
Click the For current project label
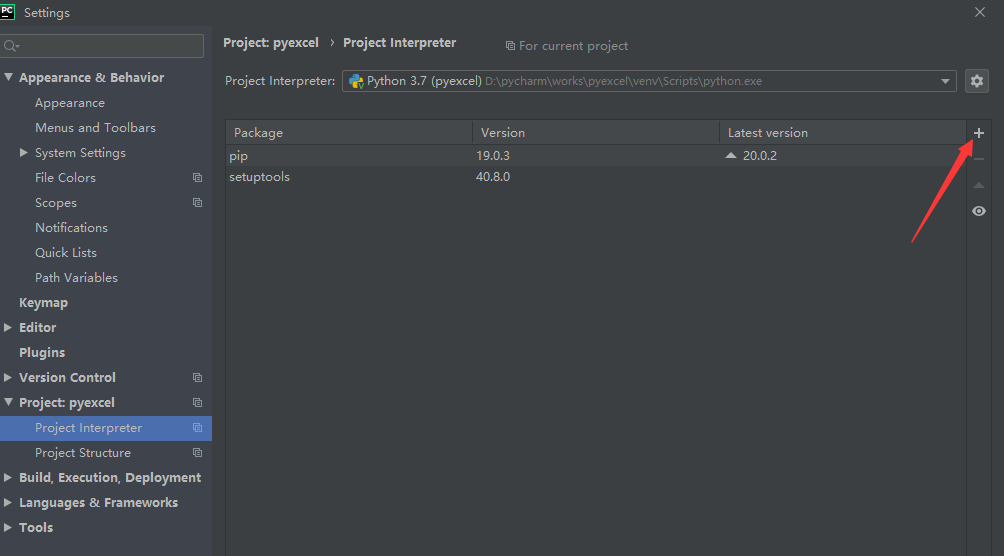coord(573,46)
